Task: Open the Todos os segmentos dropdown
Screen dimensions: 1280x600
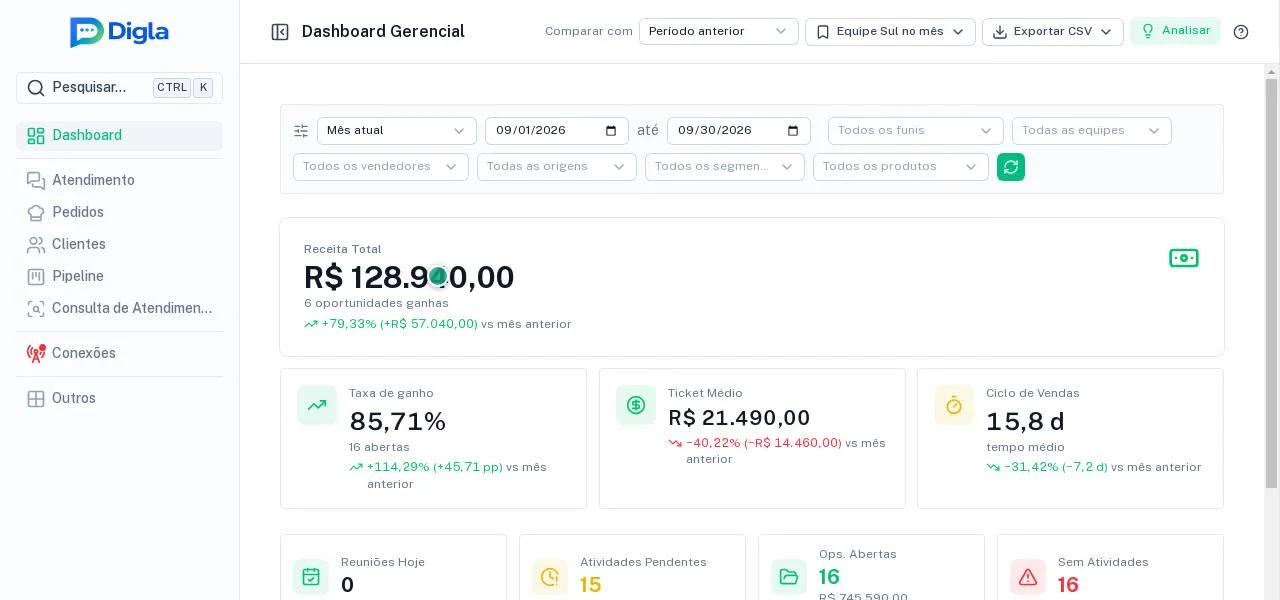Action: [x=725, y=167]
